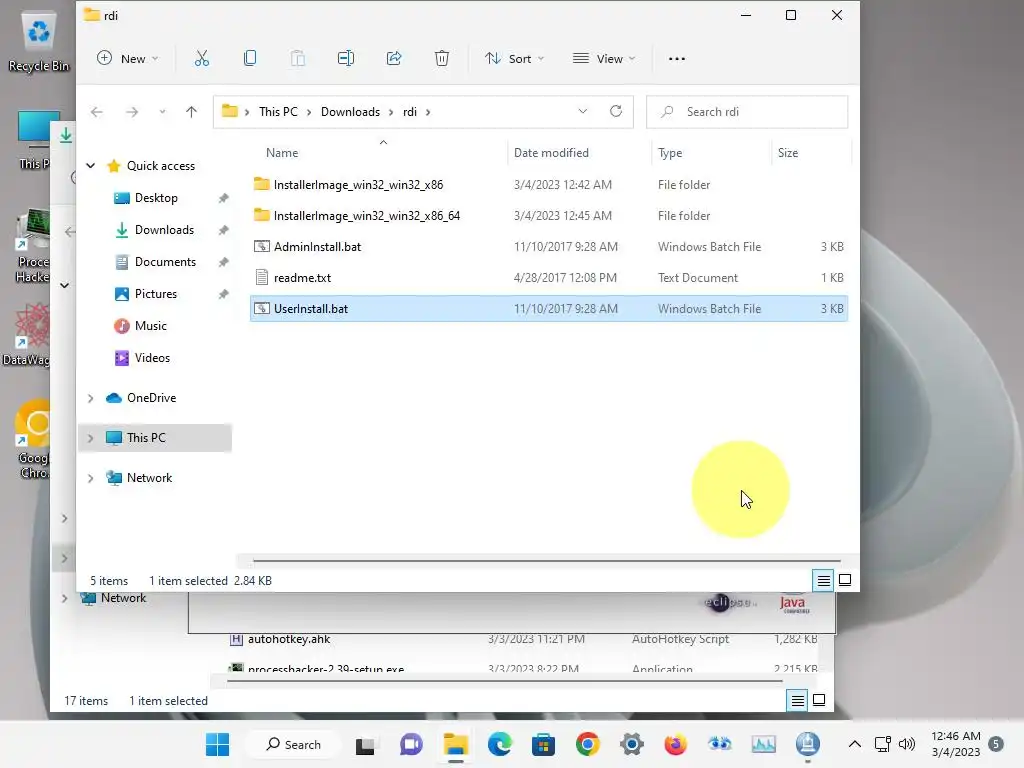Click the taskbar Search box
The width and height of the screenshot is (1024, 768).
tap(293, 744)
